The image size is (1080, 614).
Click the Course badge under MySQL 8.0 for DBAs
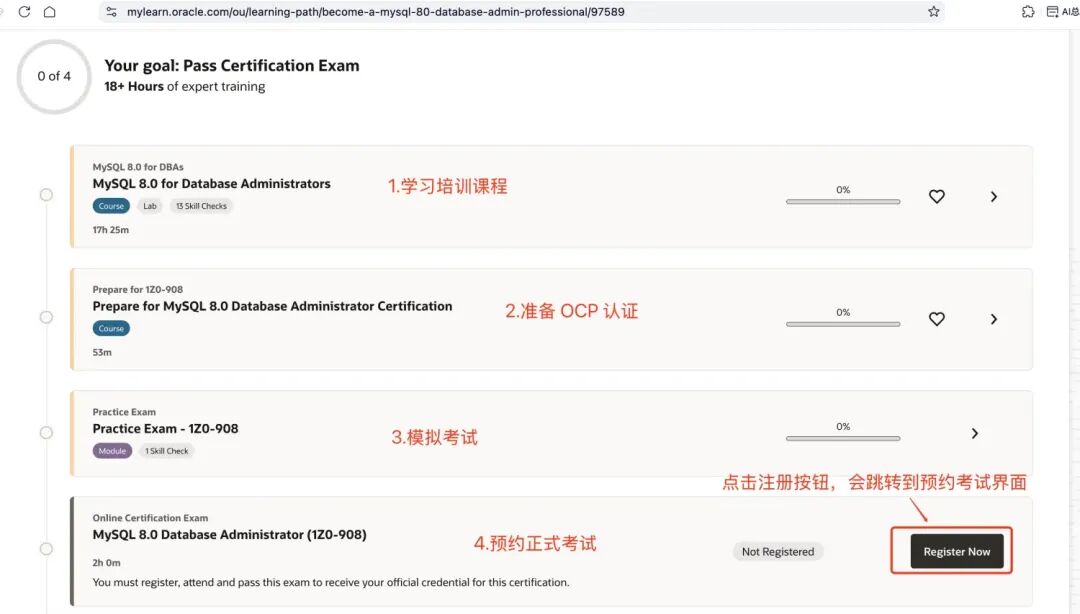click(110, 205)
